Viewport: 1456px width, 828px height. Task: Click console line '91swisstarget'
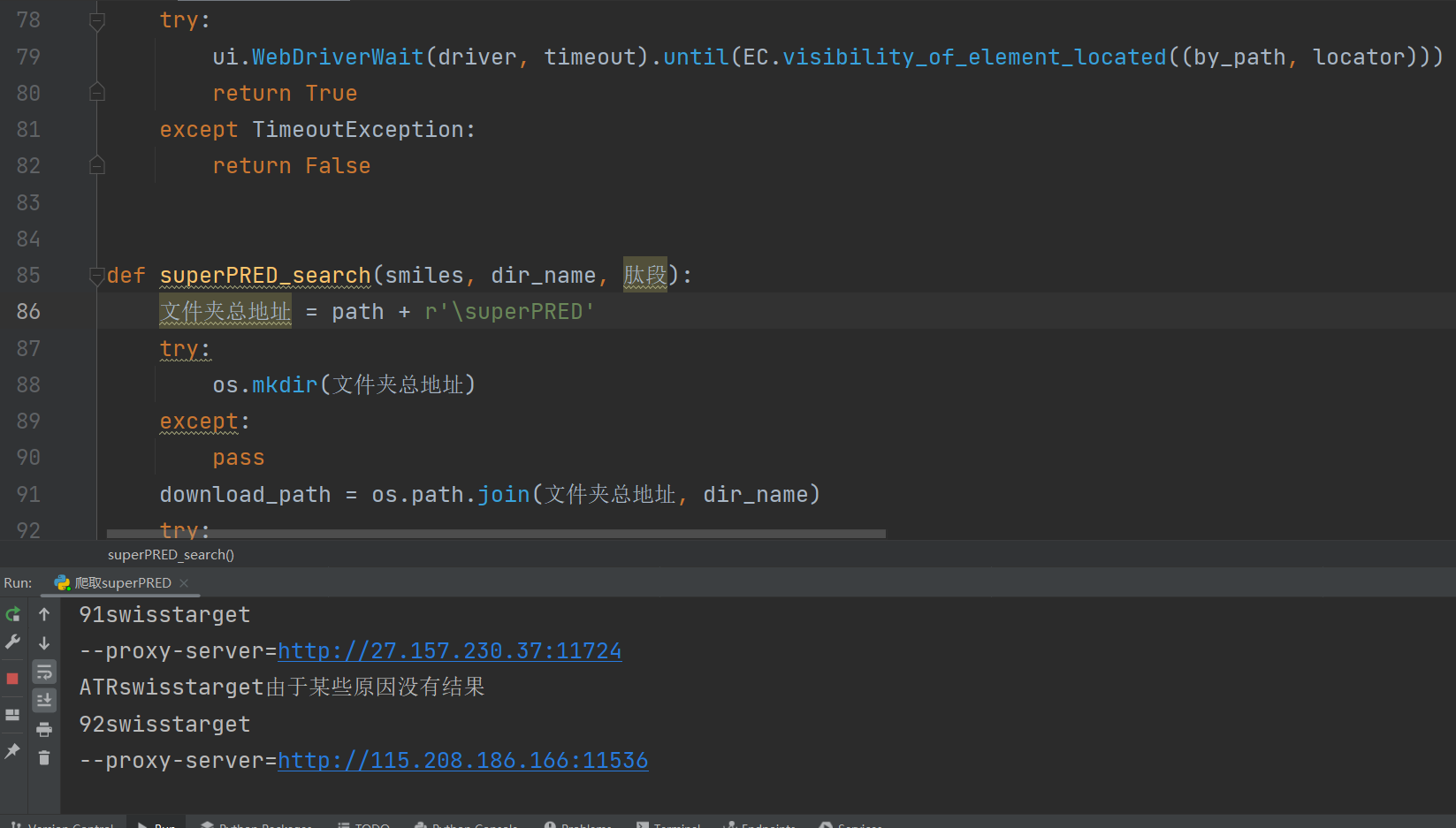[x=164, y=615]
